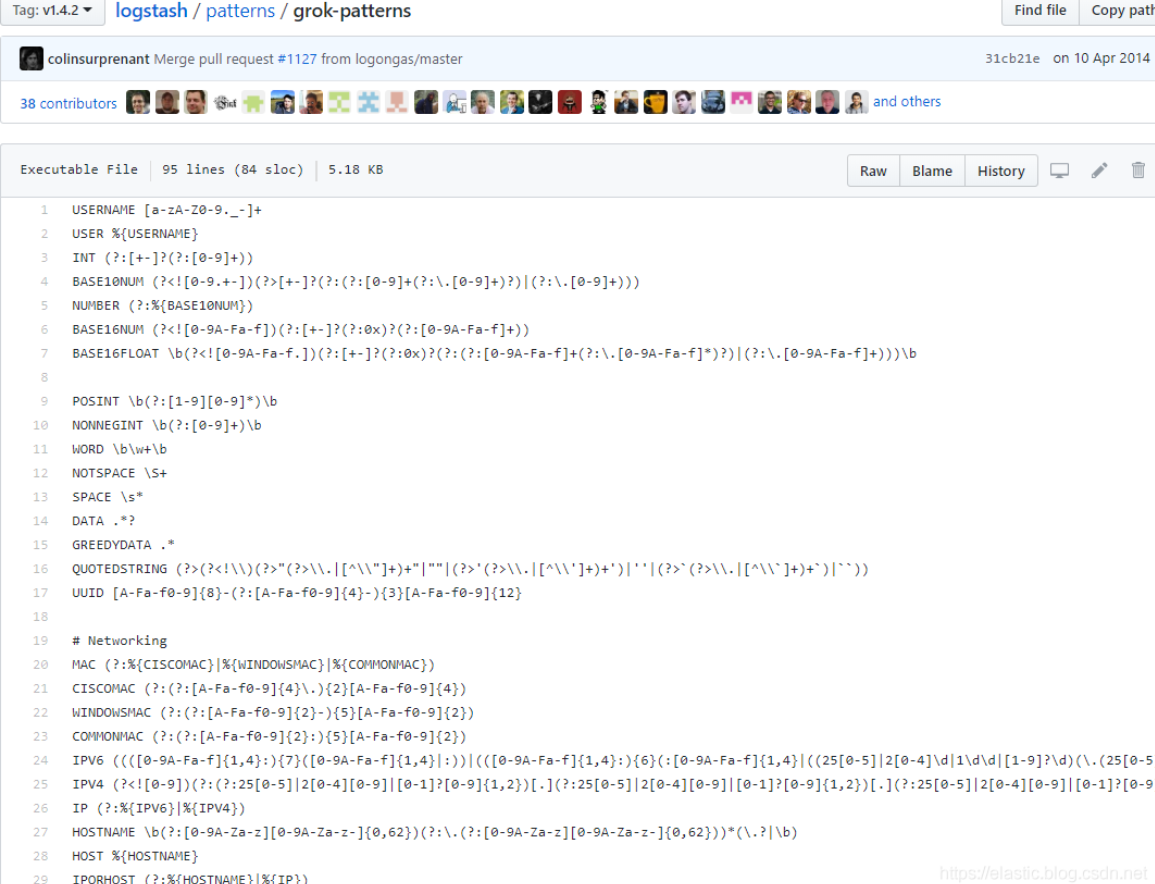Image resolution: width=1155 pixels, height=884 pixels.
Task: Click the 'and others' contributors link
Action: point(907,102)
